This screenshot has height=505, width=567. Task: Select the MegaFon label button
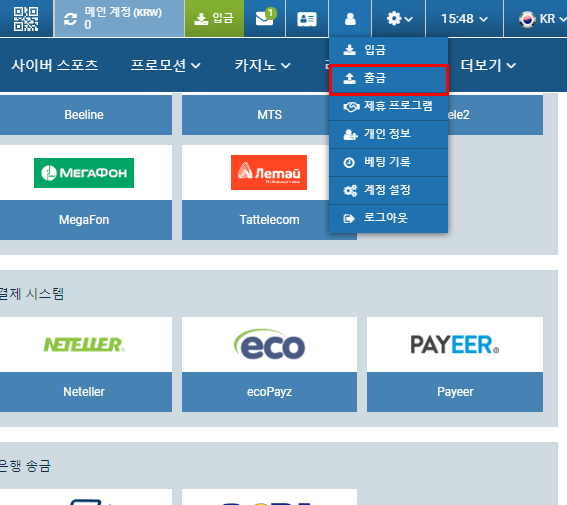pyautogui.click(x=84, y=220)
